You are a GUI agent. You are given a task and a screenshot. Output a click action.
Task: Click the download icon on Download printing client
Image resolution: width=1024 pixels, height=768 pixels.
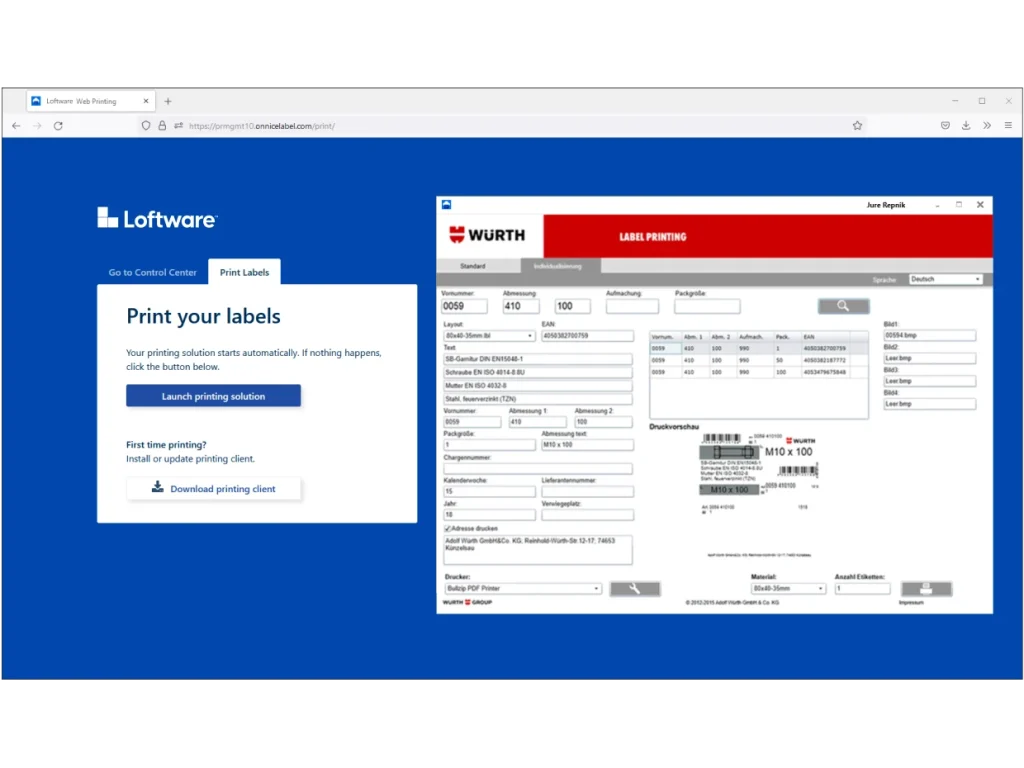point(157,488)
